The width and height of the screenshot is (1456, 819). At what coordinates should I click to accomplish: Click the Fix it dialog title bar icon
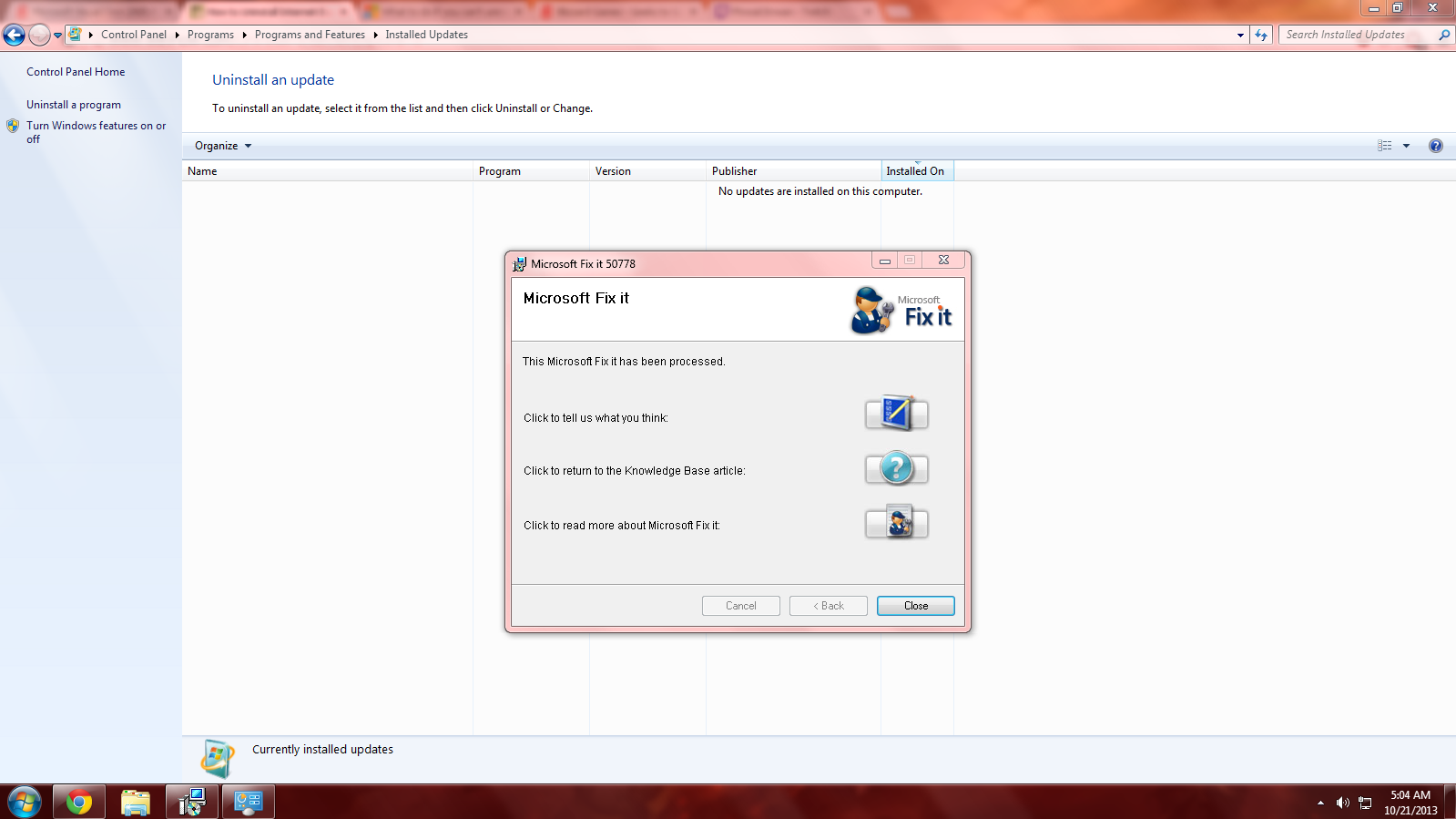tap(519, 264)
